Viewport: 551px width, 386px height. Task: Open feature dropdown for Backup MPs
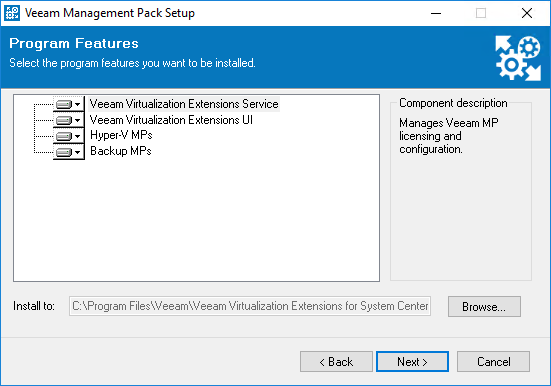(69, 152)
